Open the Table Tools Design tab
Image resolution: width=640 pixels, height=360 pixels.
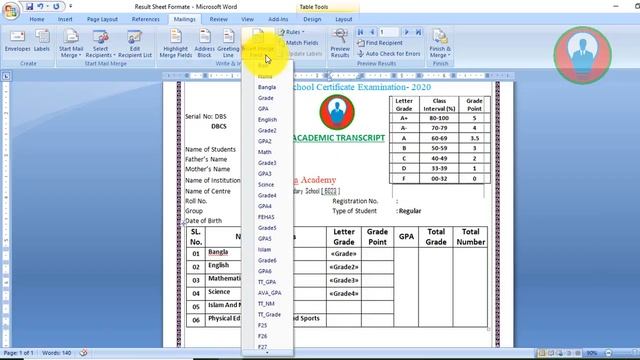coord(312,19)
